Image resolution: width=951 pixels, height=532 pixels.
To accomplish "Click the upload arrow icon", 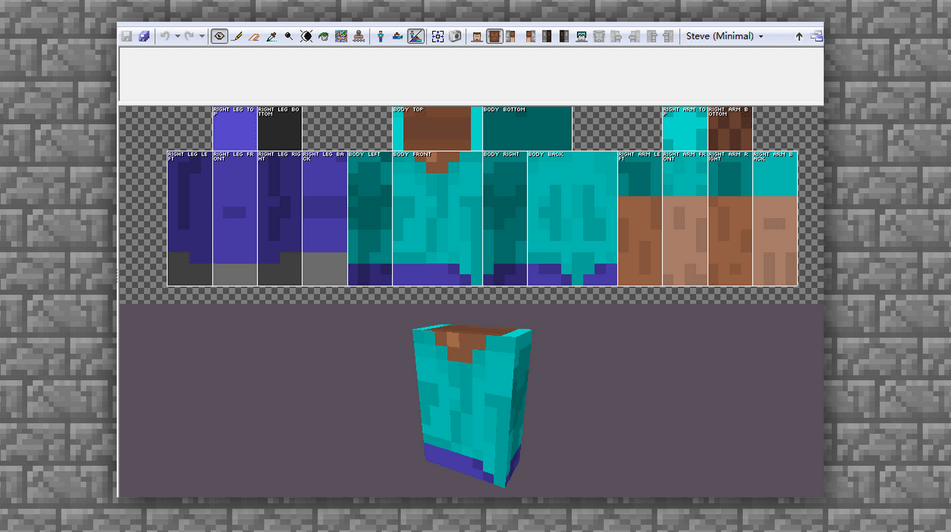I will (799, 37).
